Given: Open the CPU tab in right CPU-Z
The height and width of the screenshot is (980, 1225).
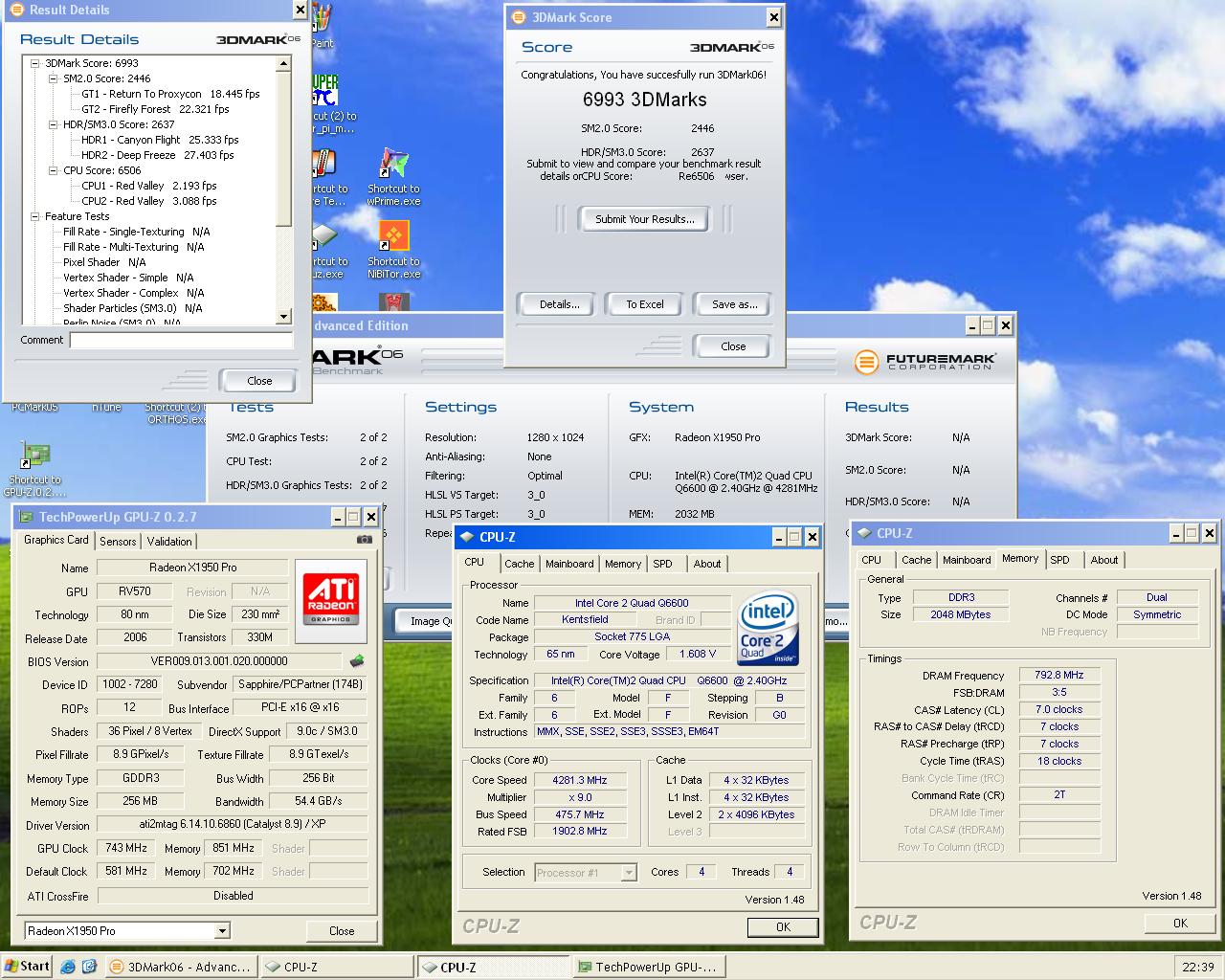Looking at the screenshot, I should [x=871, y=560].
